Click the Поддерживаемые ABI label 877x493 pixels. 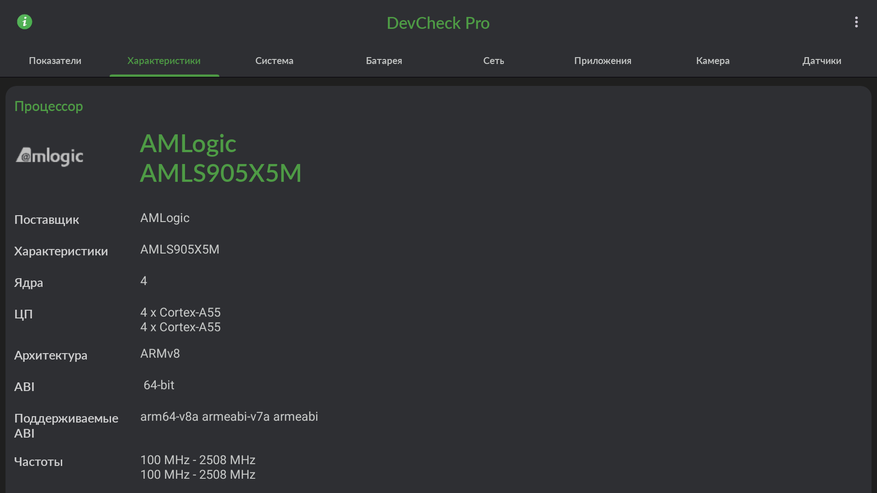click(x=66, y=426)
